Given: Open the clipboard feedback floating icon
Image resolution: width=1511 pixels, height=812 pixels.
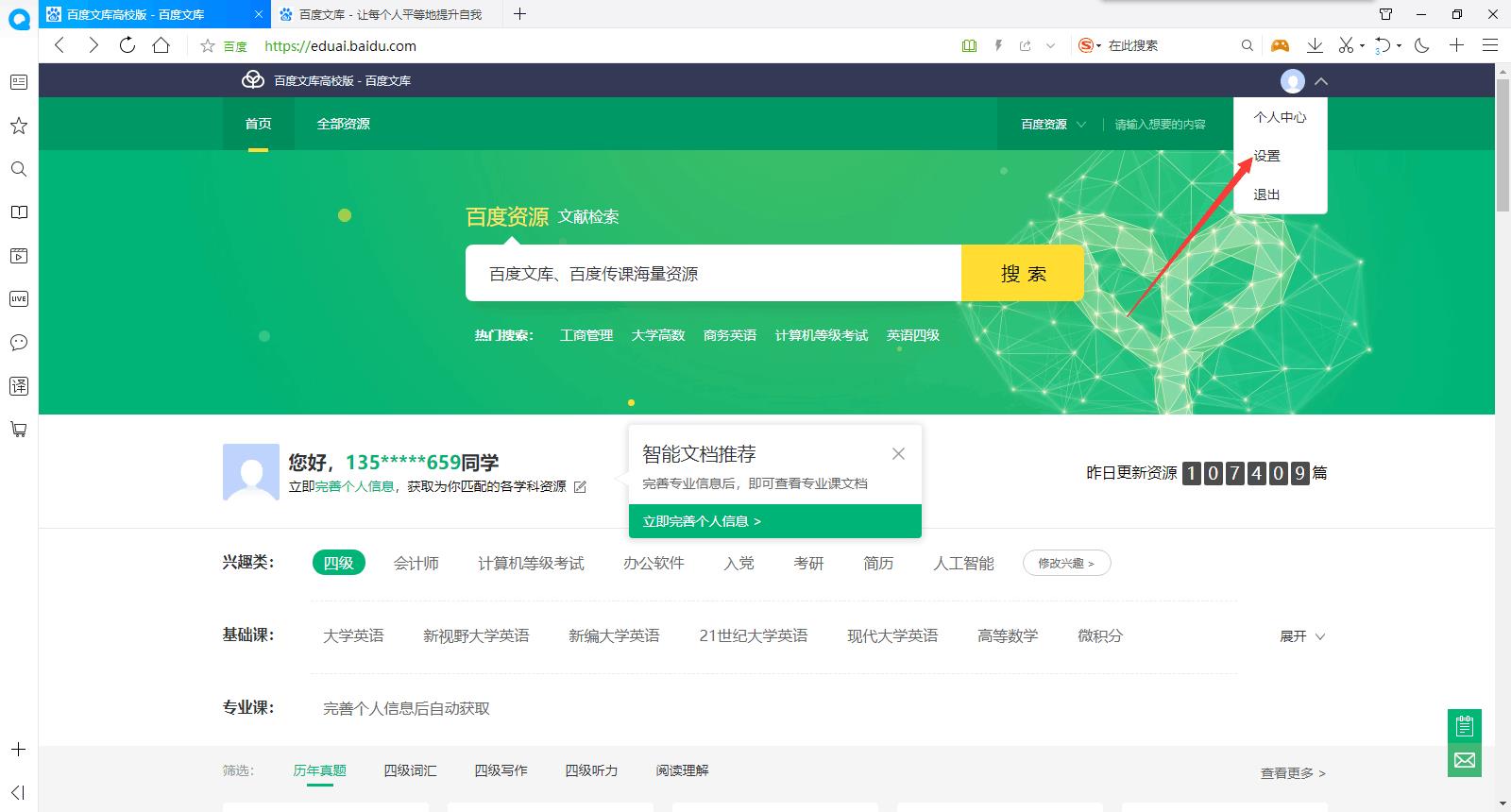Looking at the screenshot, I should click(1465, 726).
